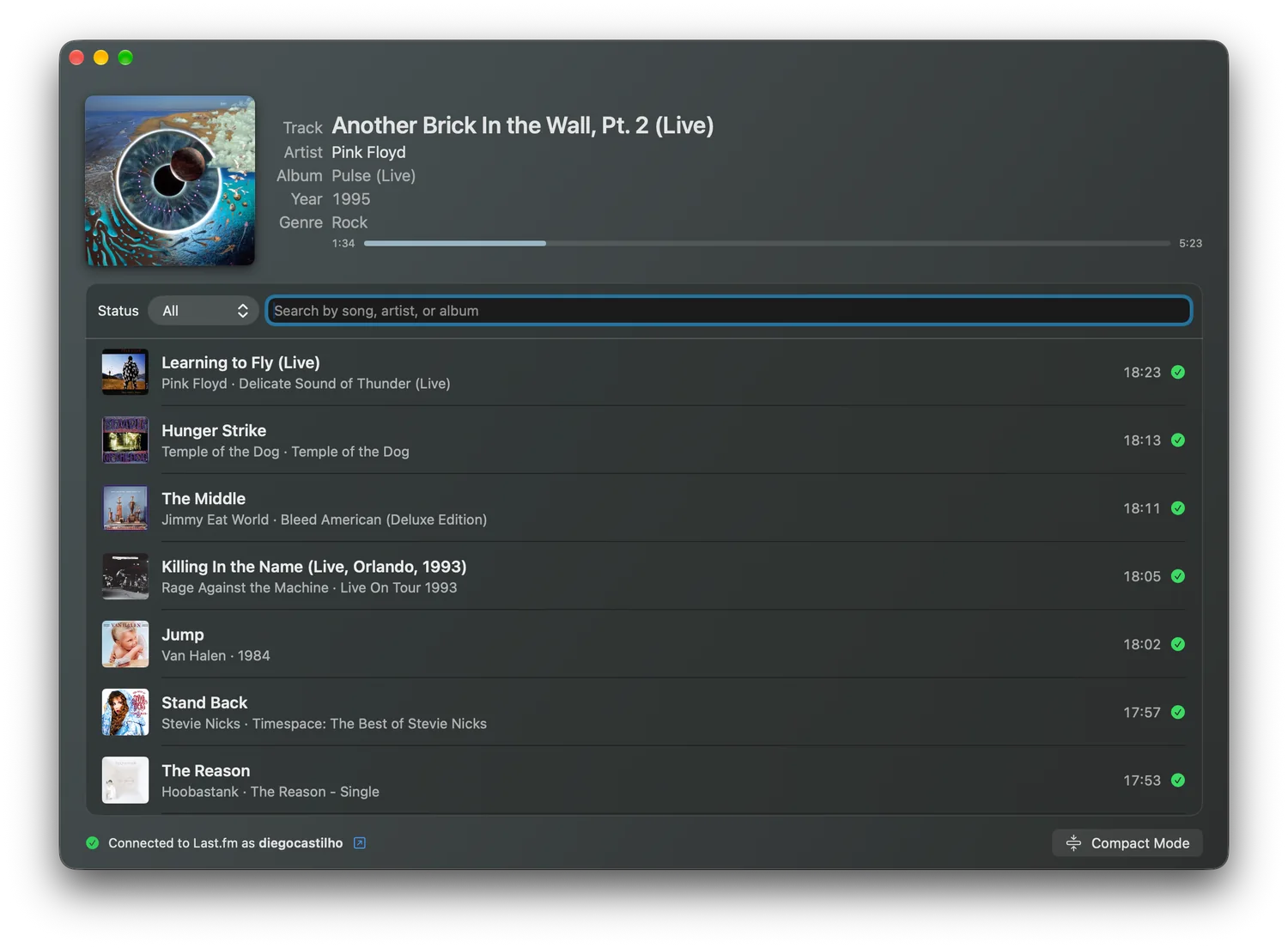Click the Bleed American album thumbnail
The image size is (1288, 948).
coord(125,508)
